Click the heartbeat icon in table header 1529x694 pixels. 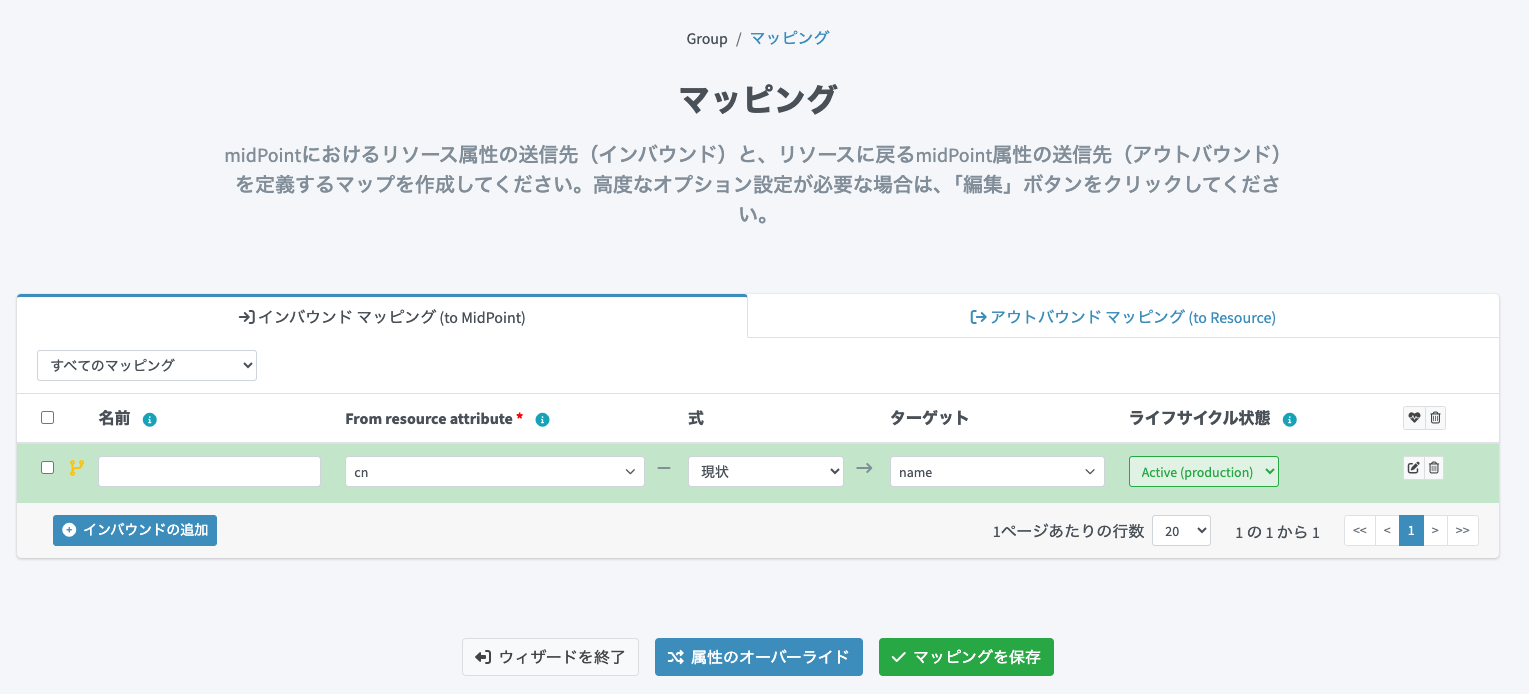[1414, 418]
